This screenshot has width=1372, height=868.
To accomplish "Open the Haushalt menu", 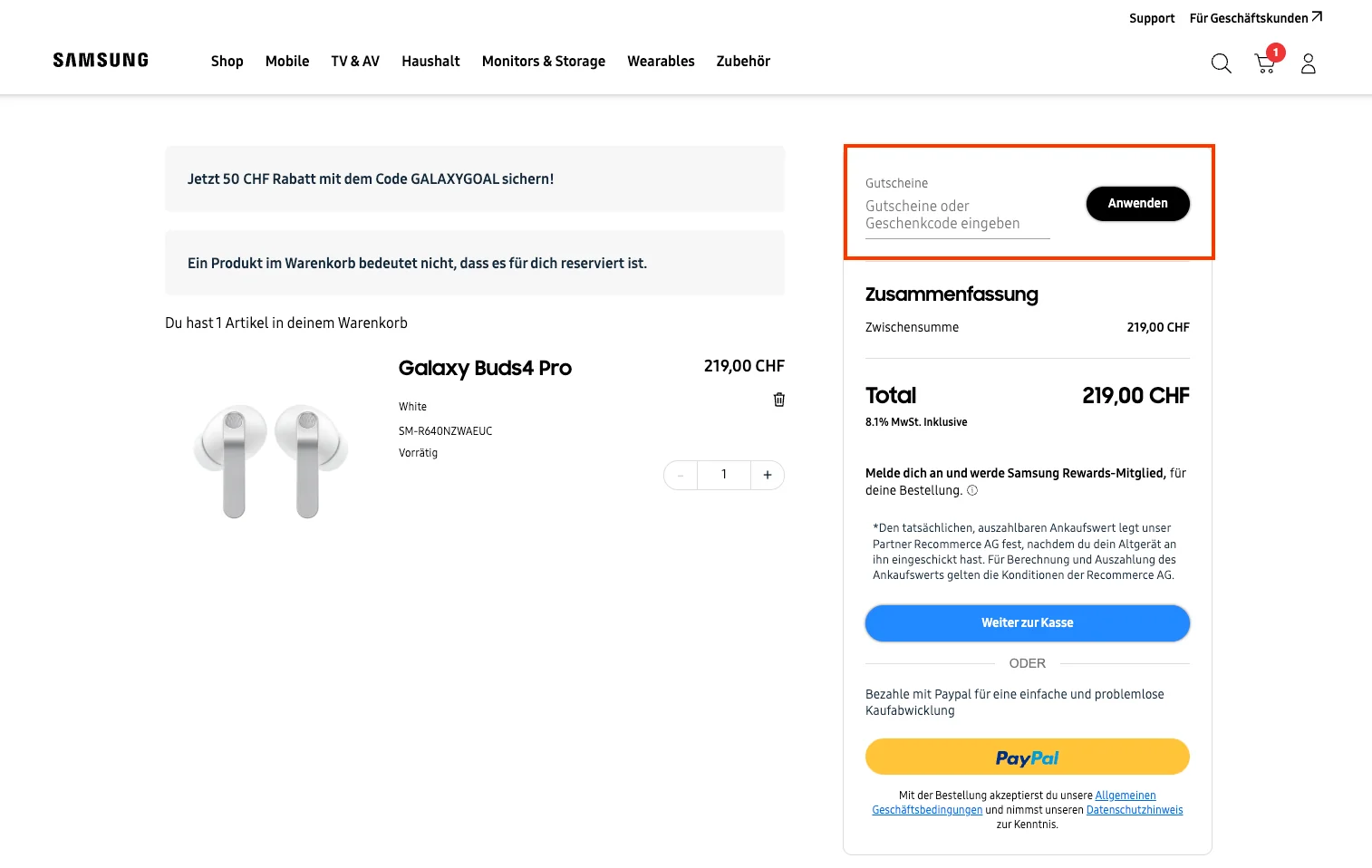I will pyautogui.click(x=430, y=61).
